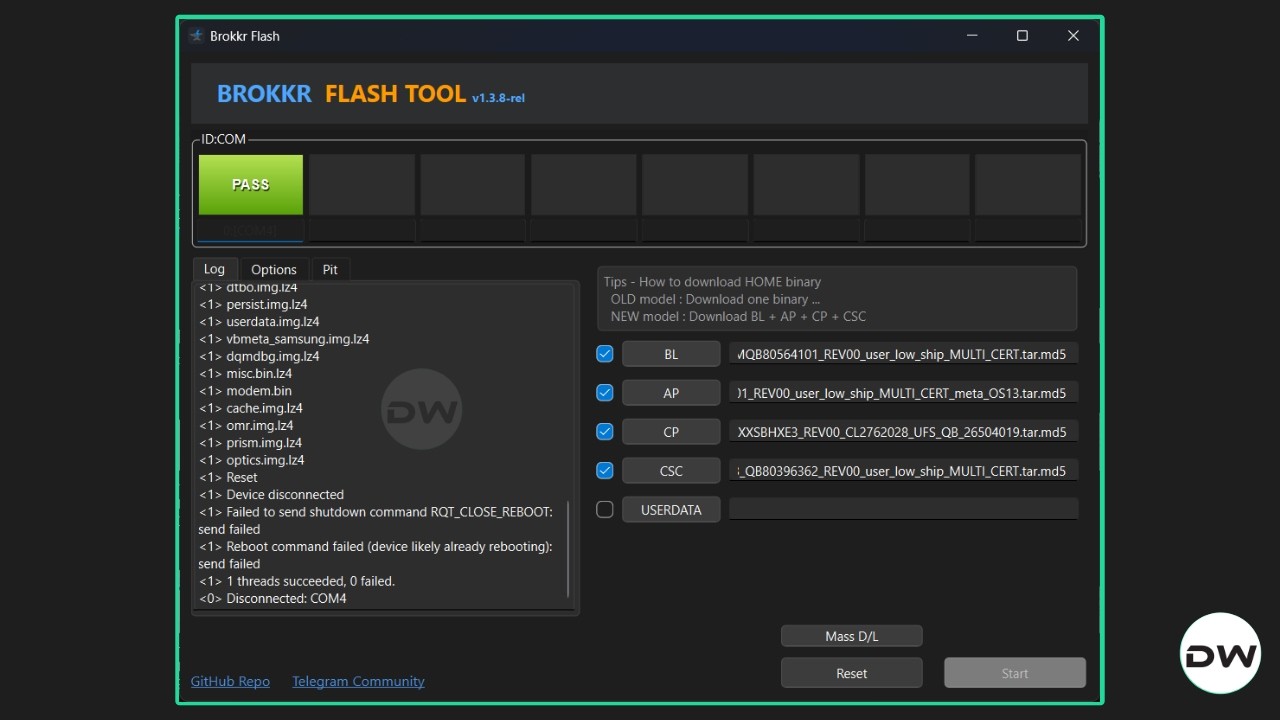Select the 'optics.img.lz4' log line

[x=251, y=460]
